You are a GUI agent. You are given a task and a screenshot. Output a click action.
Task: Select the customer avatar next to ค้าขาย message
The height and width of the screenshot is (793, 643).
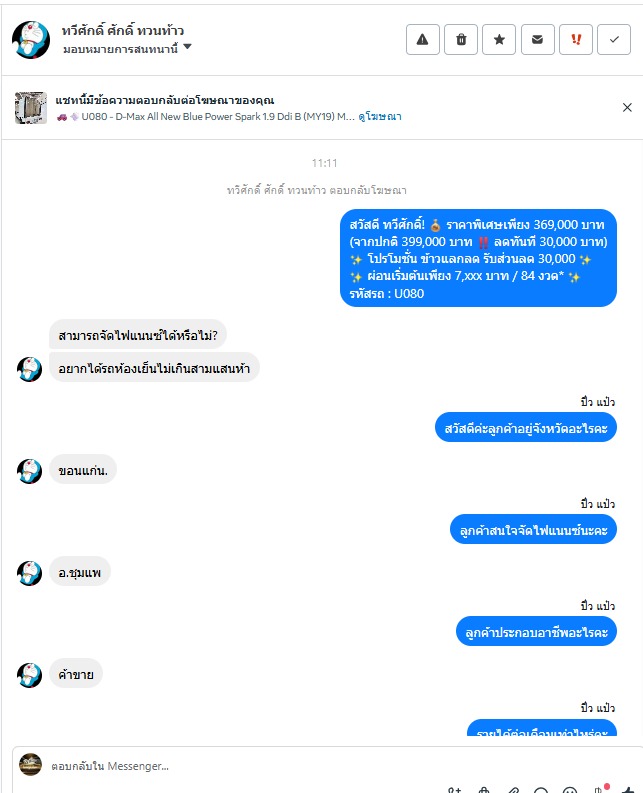tap(29, 675)
